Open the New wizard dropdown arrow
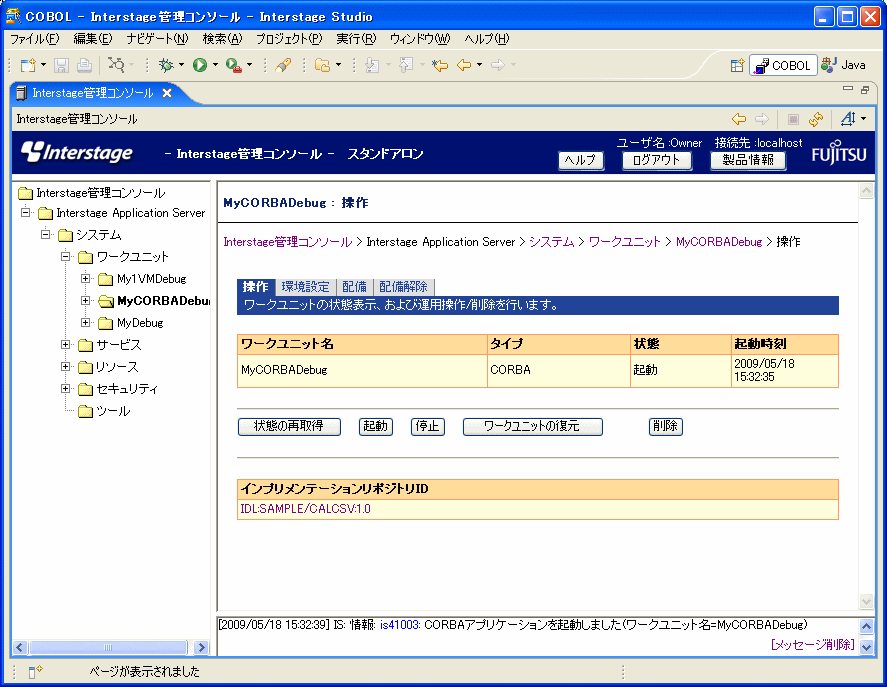887x687 pixels. tap(44, 65)
